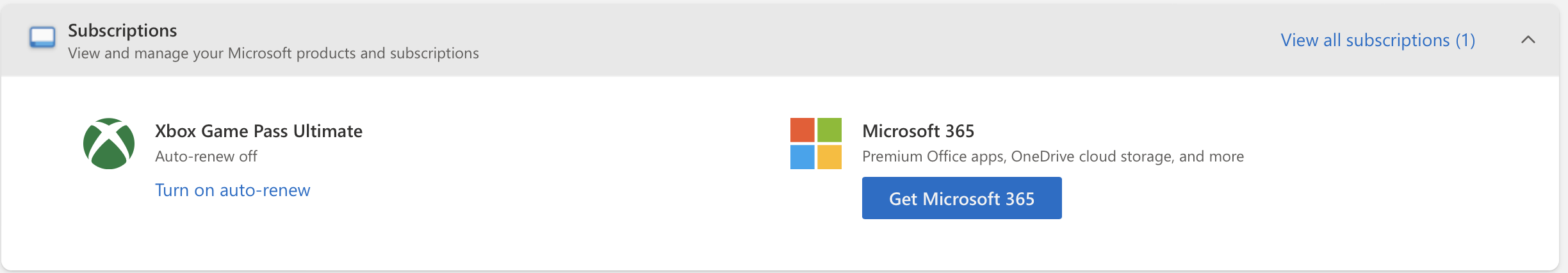The width and height of the screenshot is (1568, 273).
Task: Click the View and manage your Microsoft products subtitle
Action: (x=274, y=53)
